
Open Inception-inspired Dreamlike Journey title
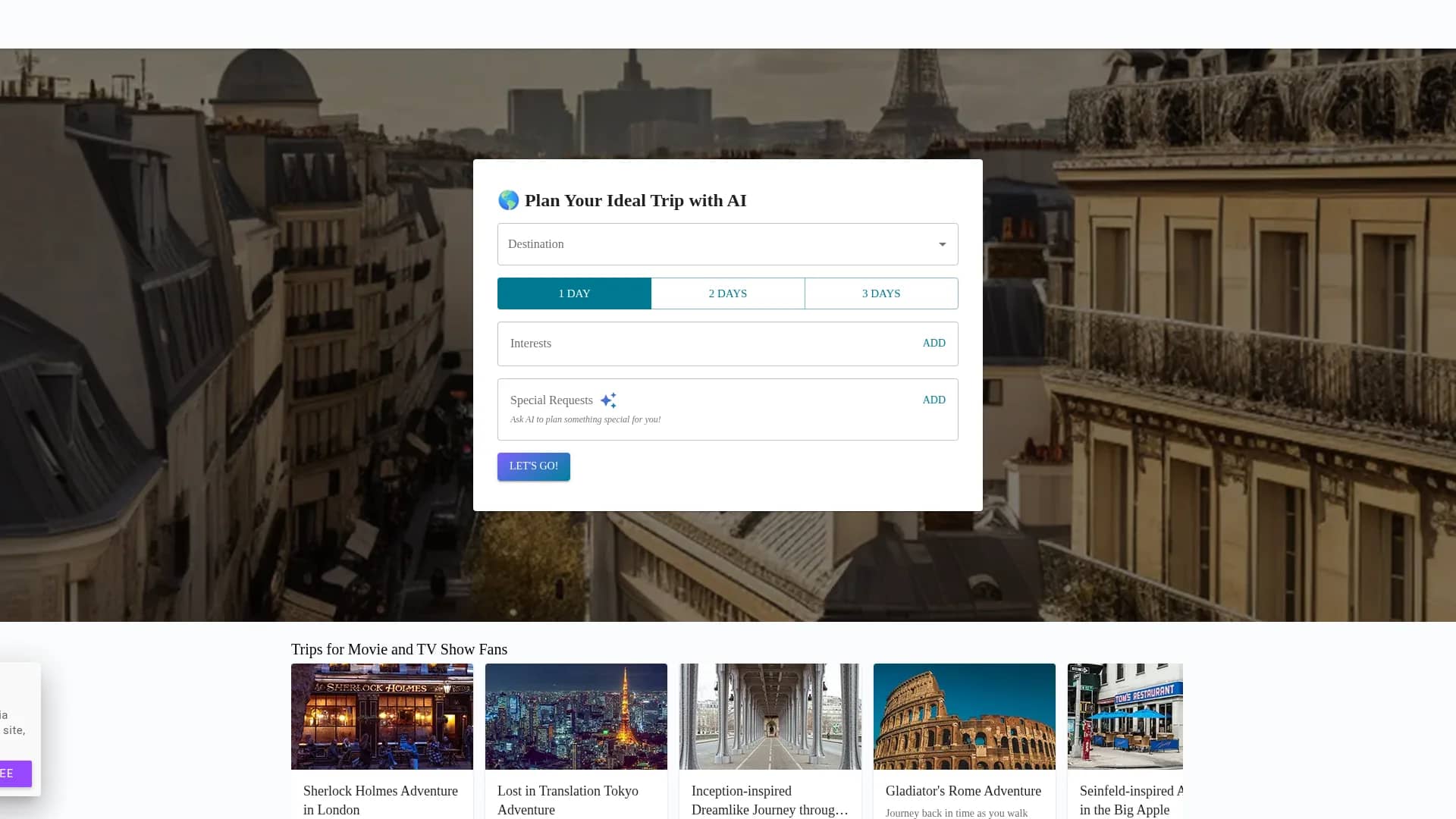[x=770, y=800]
